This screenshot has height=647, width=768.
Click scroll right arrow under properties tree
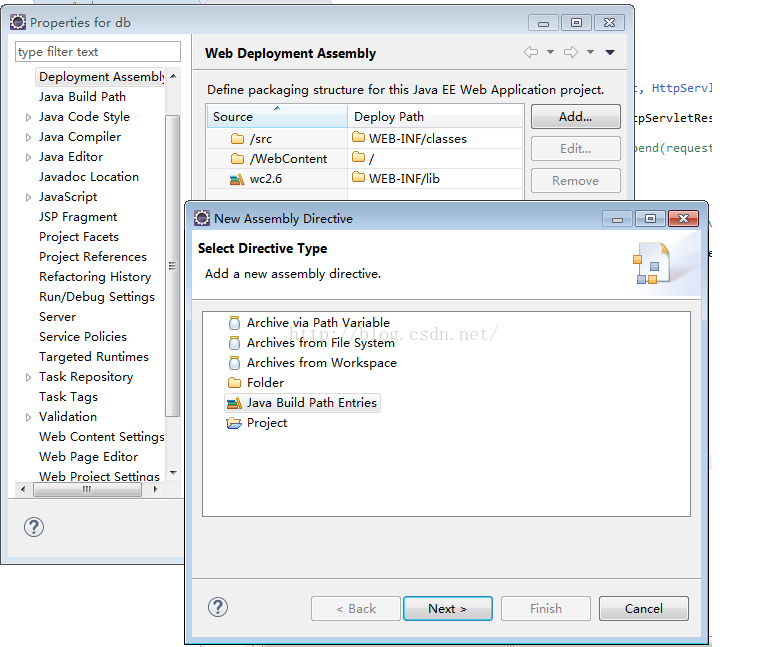point(155,489)
